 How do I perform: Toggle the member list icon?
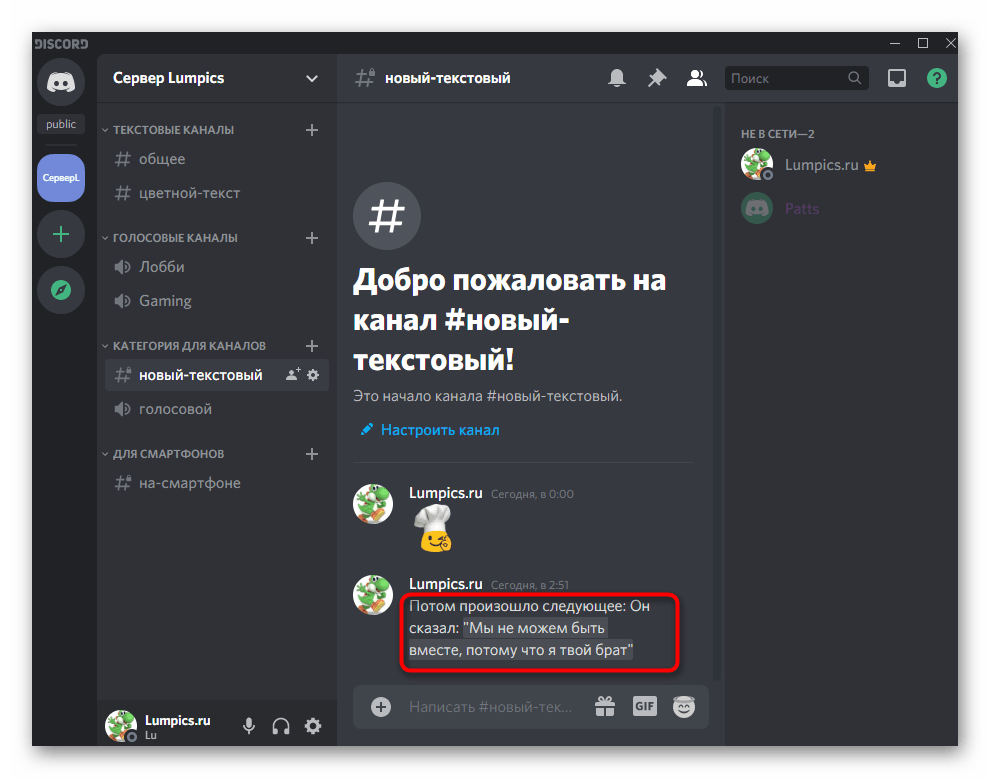[696, 78]
